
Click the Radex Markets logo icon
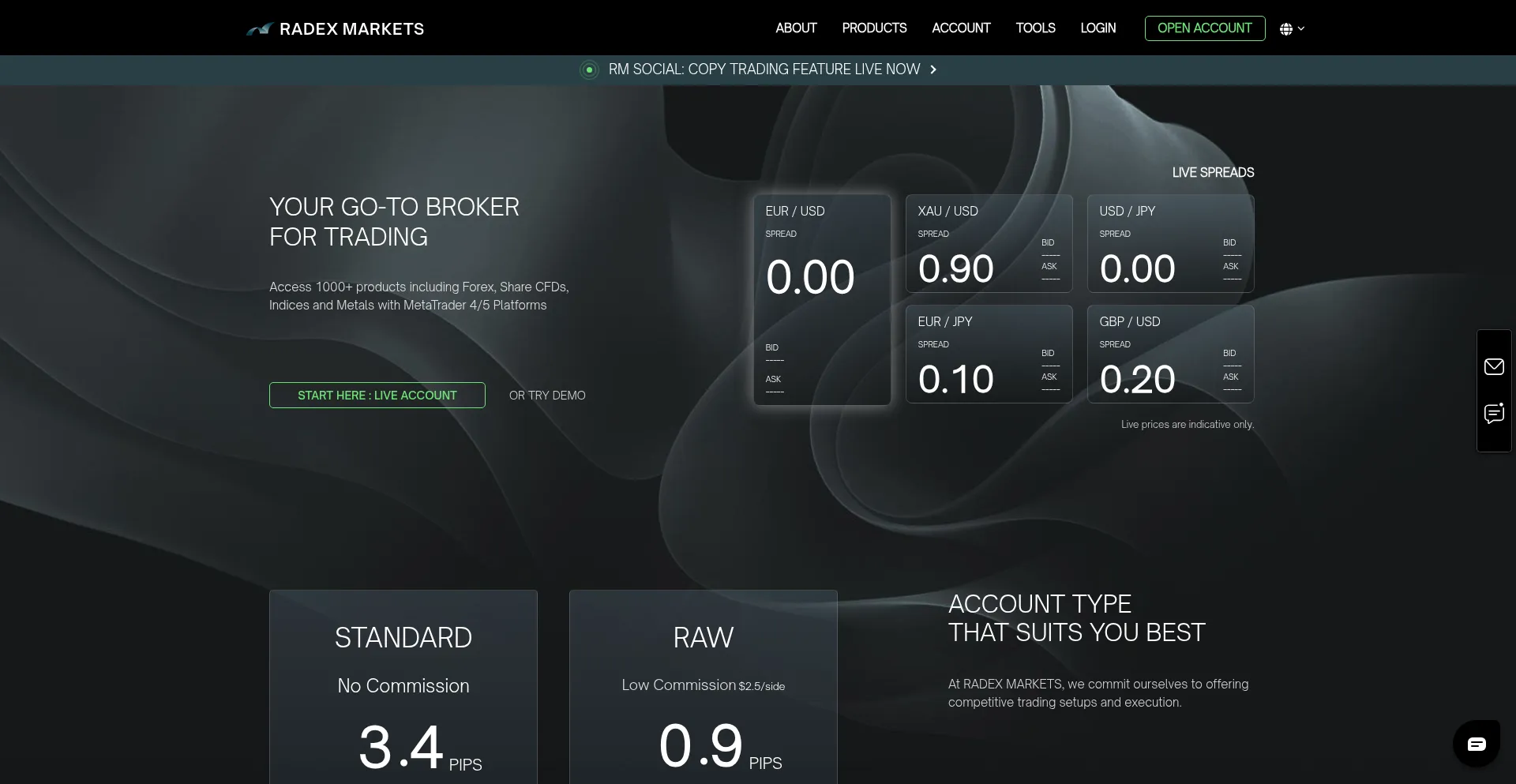coord(259,29)
